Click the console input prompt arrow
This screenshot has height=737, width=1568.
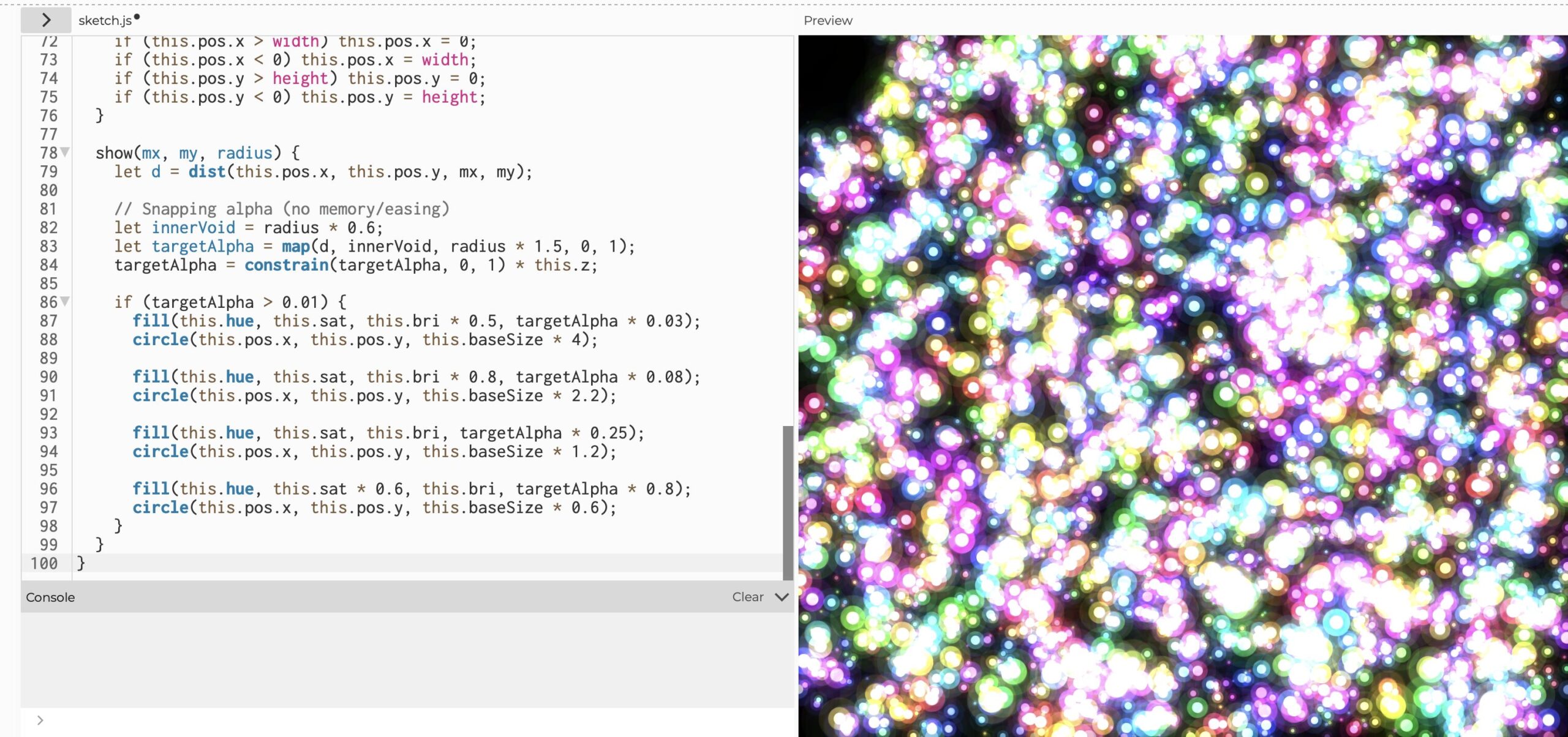pos(40,720)
